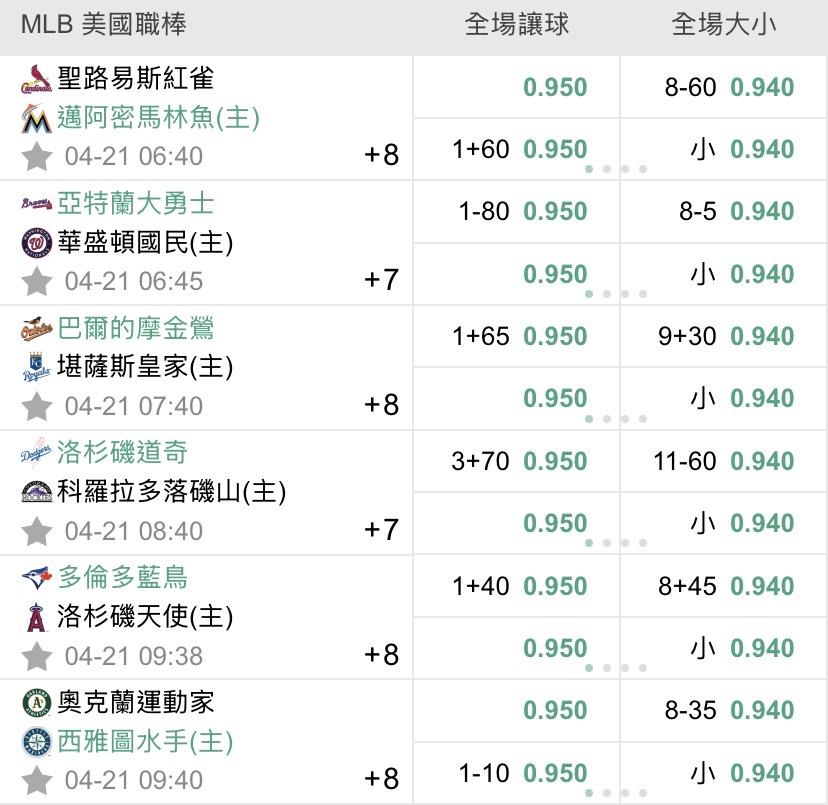Image resolution: width=828 pixels, height=805 pixels.
Task: Expand +8 more bets for Cardinals game
Action: [x=381, y=155]
